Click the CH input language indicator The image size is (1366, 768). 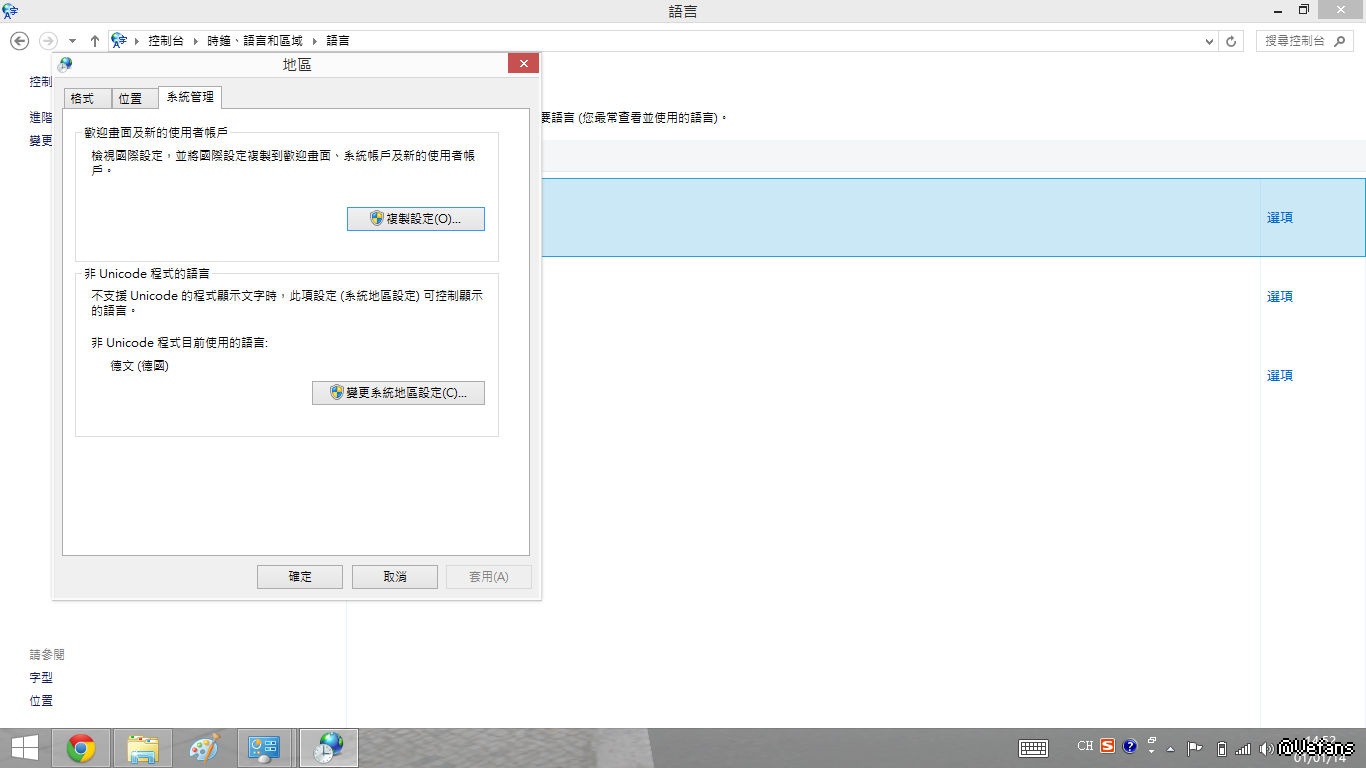(1085, 746)
